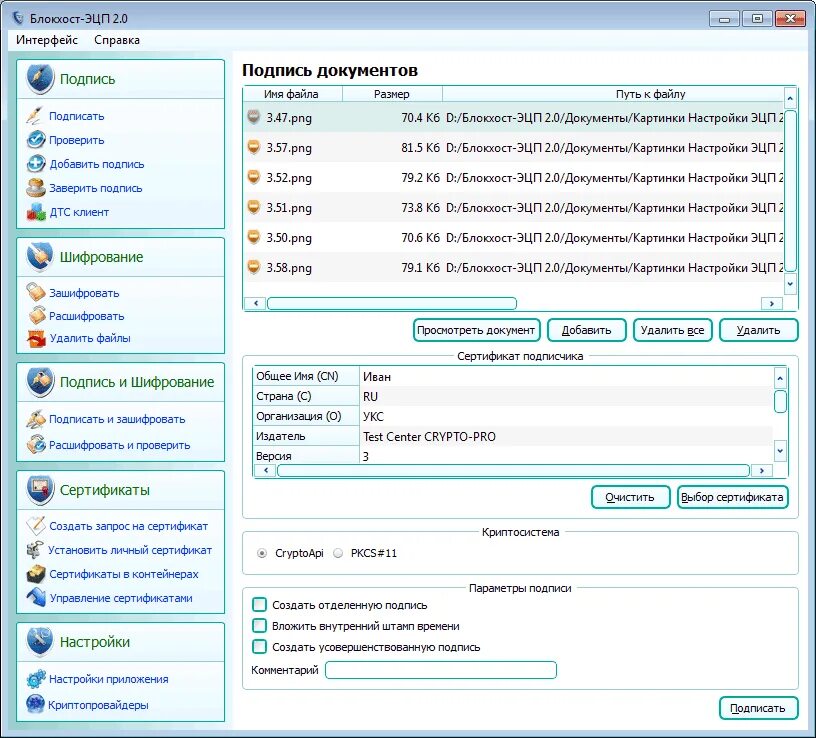This screenshot has width=816, height=738.
Task: Click the Управление сертификатами arrow icon
Action: pyautogui.click(x=36, y=597)
